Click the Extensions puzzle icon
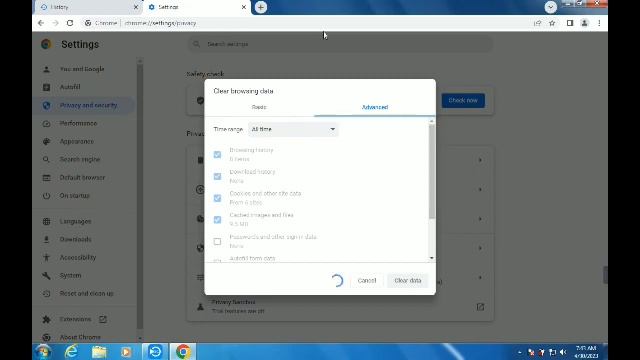640x360 pixels. pos(47,319)
